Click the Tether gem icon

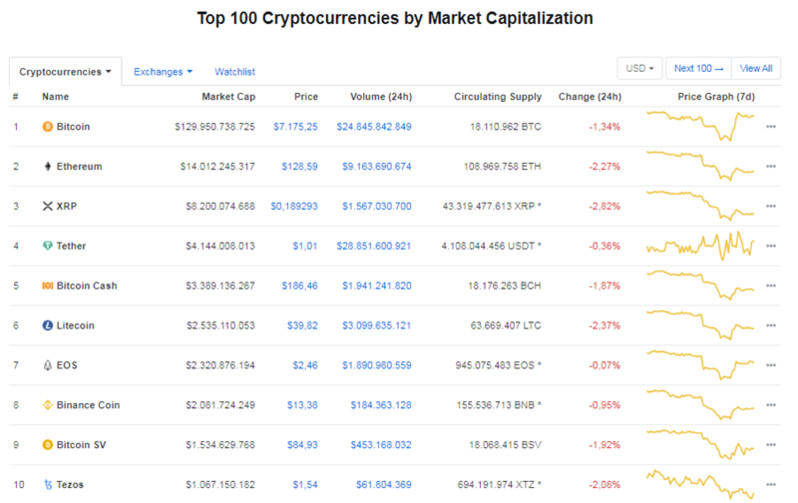pyautogui.click(x=47, y=246)
